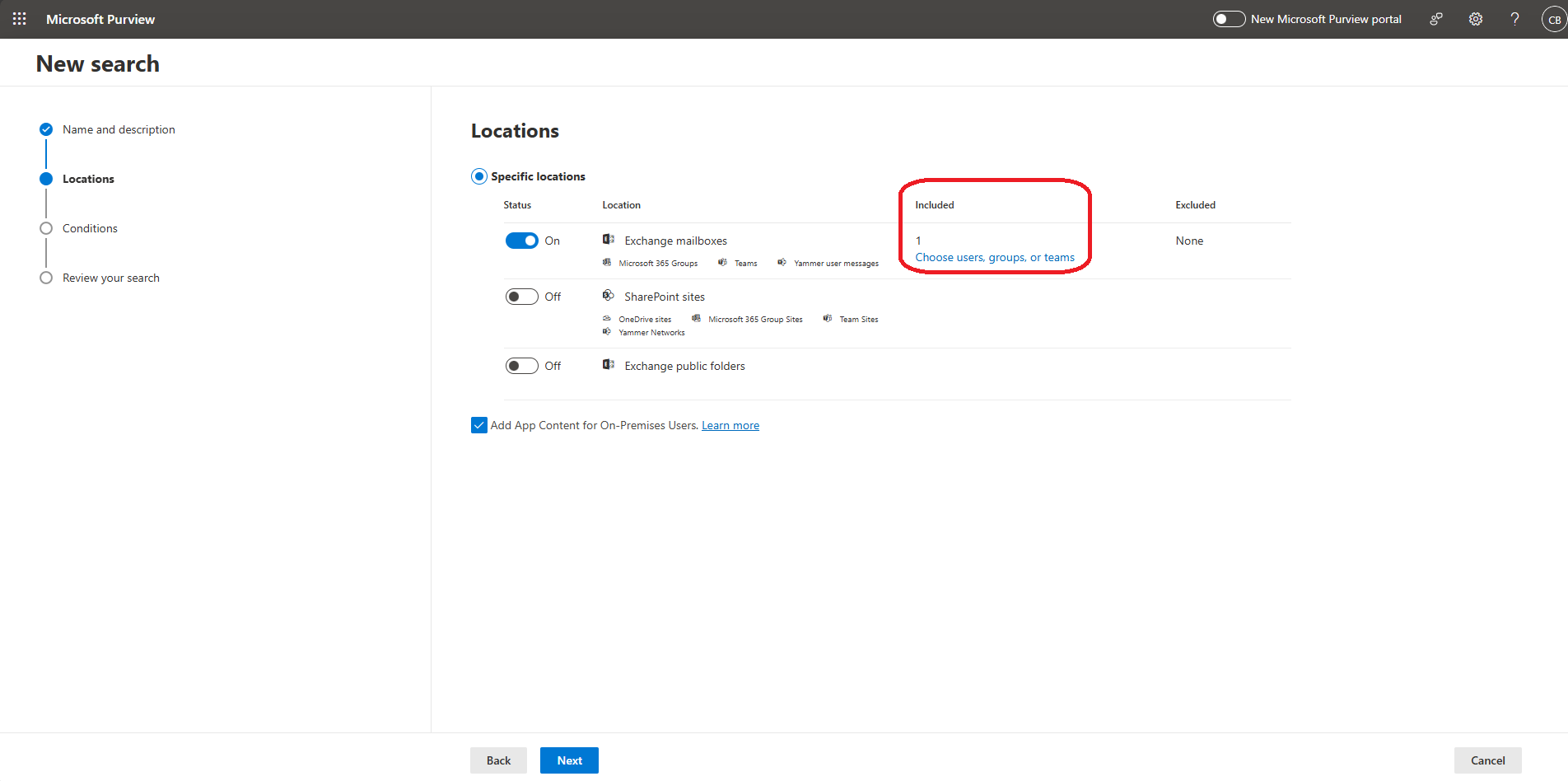Click the OneDrive sites icon
This screenshot has height=781, width=1568.
(607, 319)
